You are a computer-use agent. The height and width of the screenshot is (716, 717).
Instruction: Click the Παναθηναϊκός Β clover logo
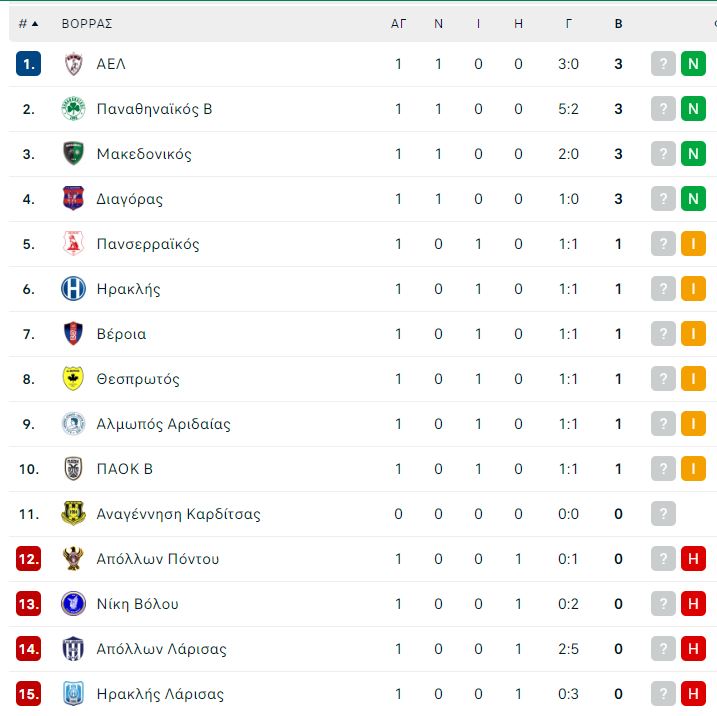73,109
